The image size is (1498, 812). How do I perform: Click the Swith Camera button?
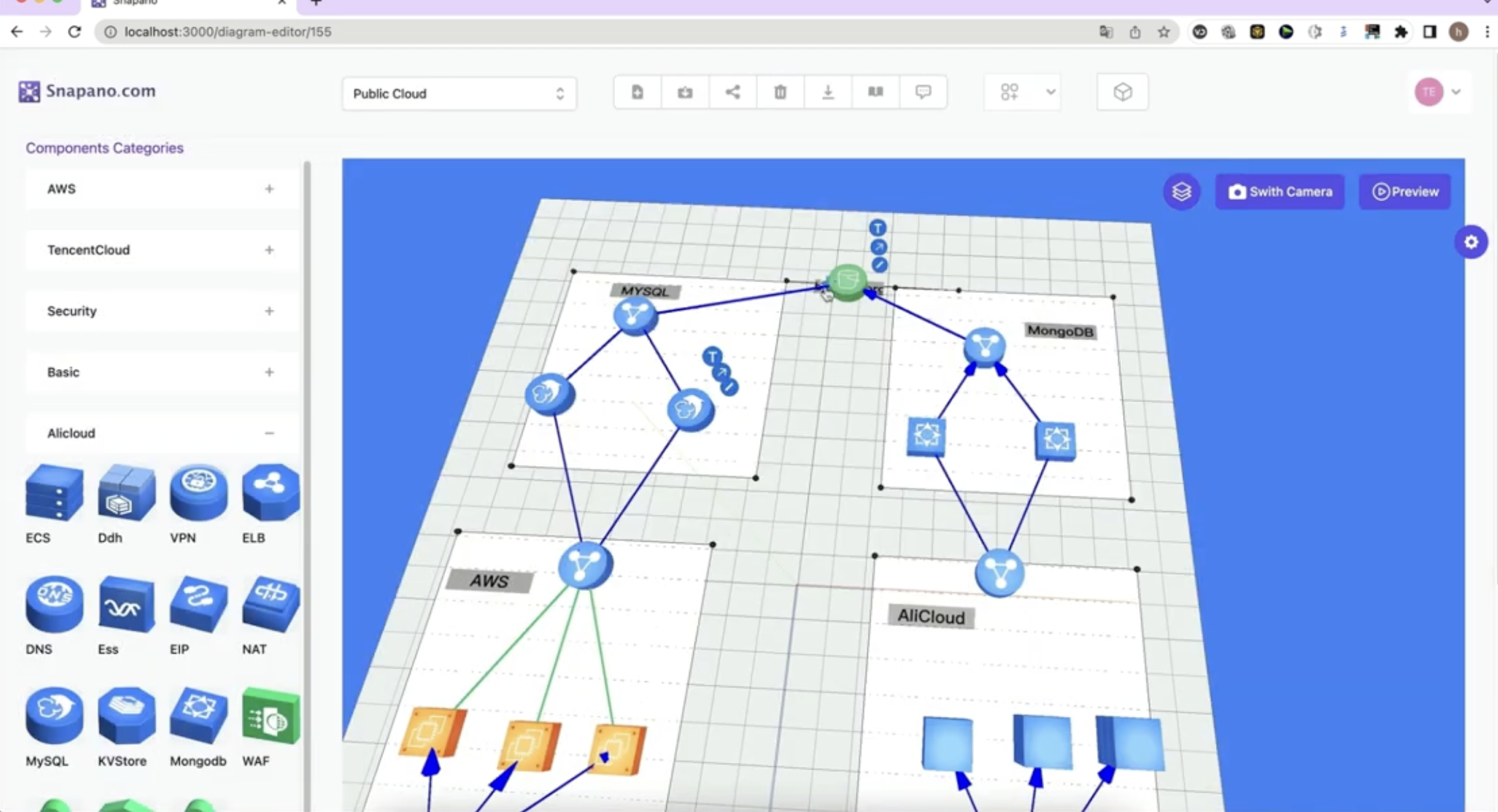1279,191
